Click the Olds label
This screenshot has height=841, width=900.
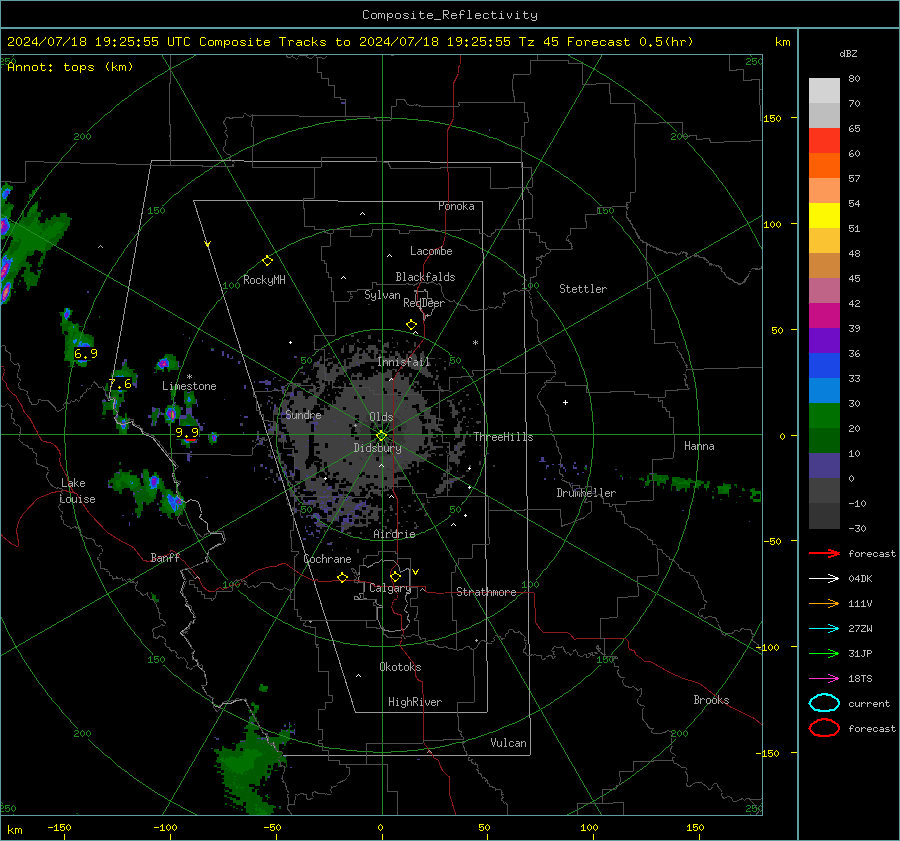click(381, 417)
